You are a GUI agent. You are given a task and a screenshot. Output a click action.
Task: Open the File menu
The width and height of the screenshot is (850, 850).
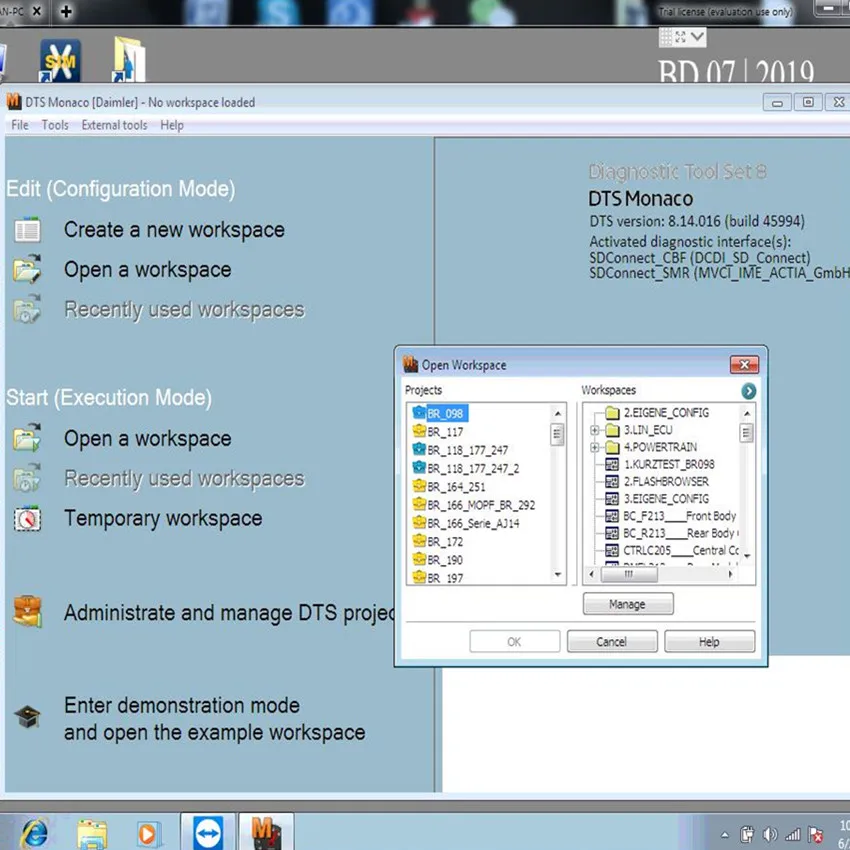(x=20, y=125)
